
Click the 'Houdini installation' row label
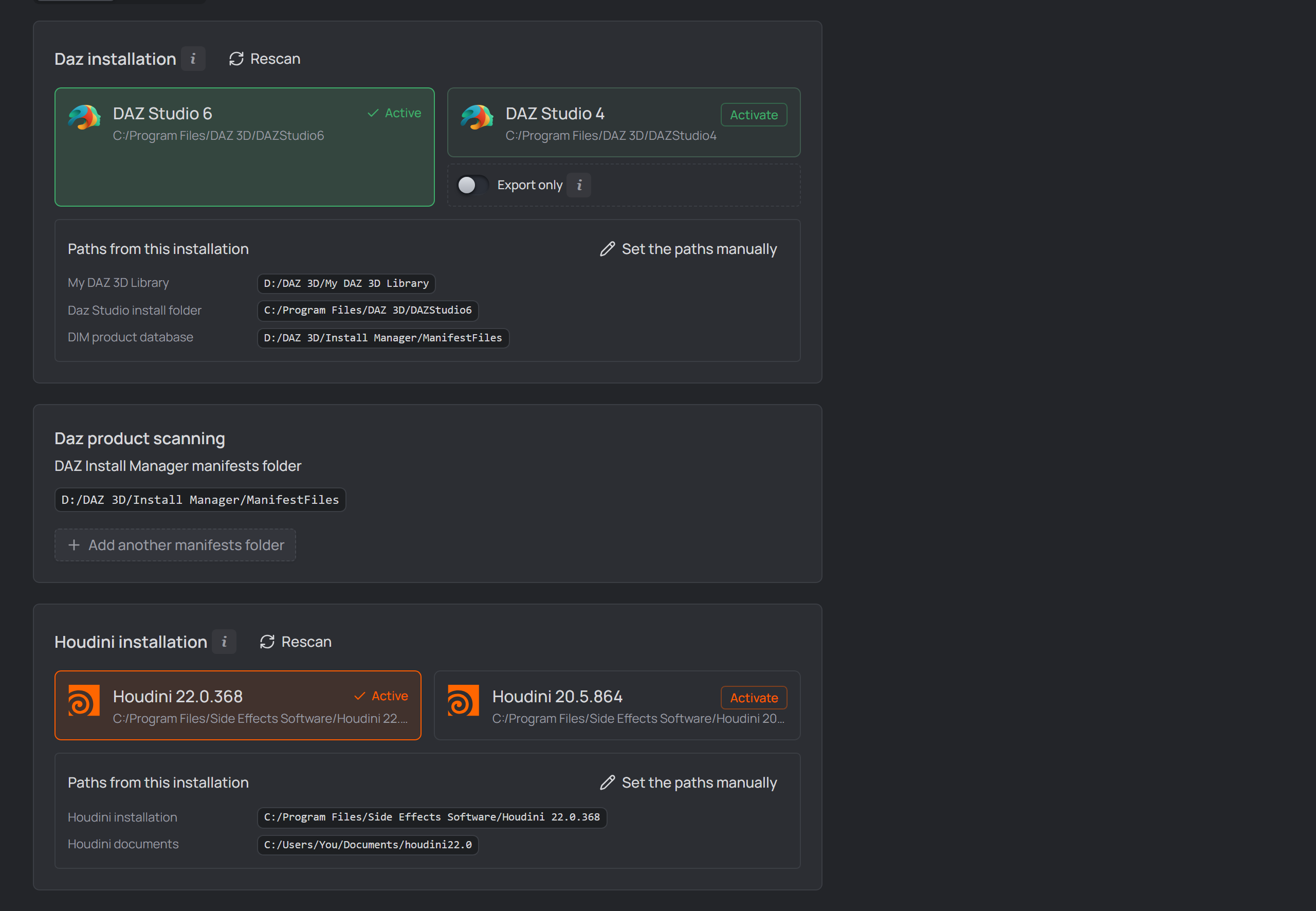click(x=122, y=817)
